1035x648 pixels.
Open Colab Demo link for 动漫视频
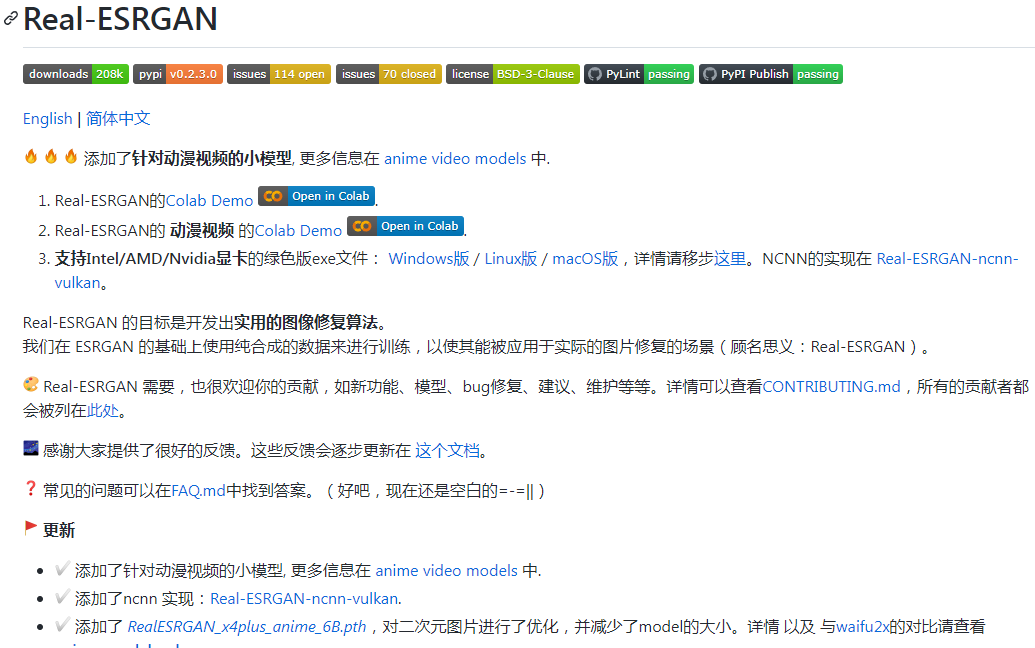[x=298, y=230]
